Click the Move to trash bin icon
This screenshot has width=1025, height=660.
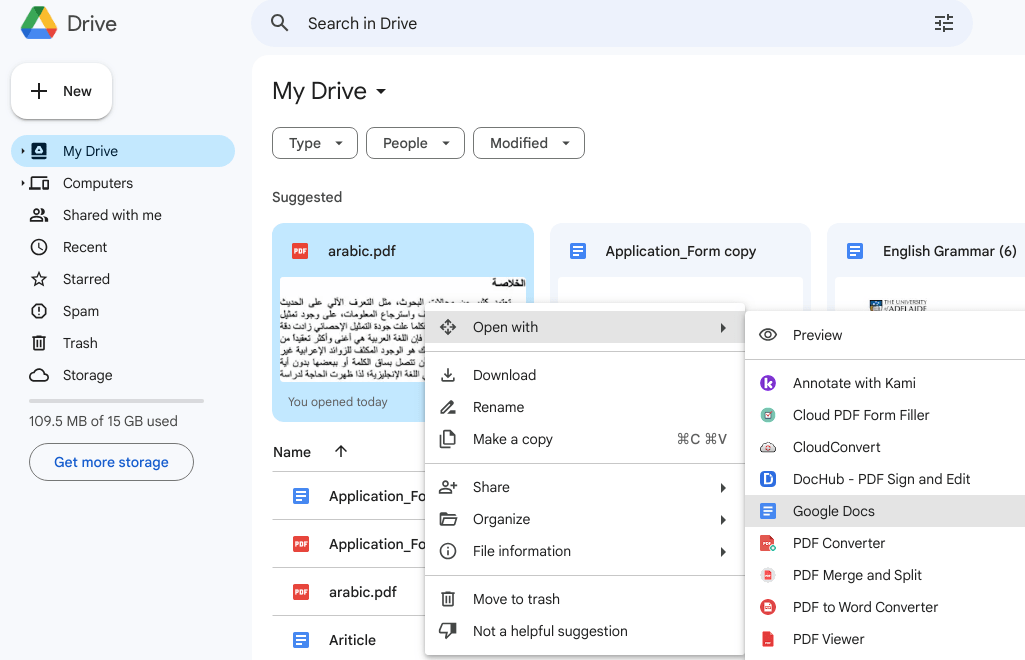click(448, 599)
